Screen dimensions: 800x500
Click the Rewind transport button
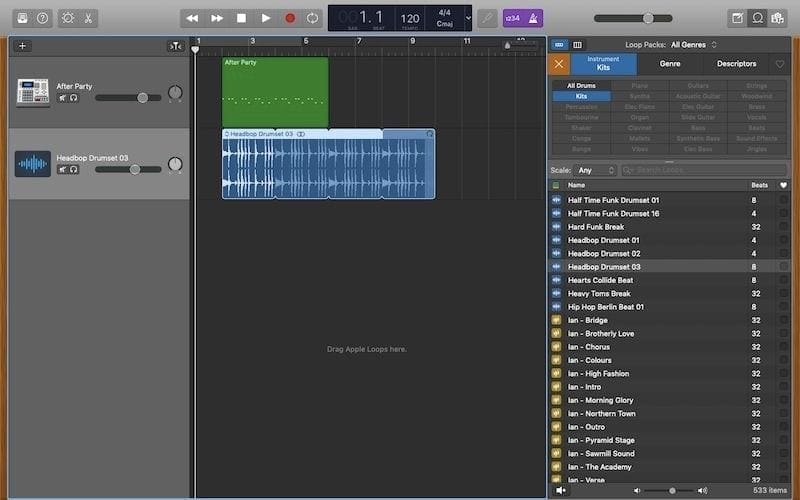point(192,18)
